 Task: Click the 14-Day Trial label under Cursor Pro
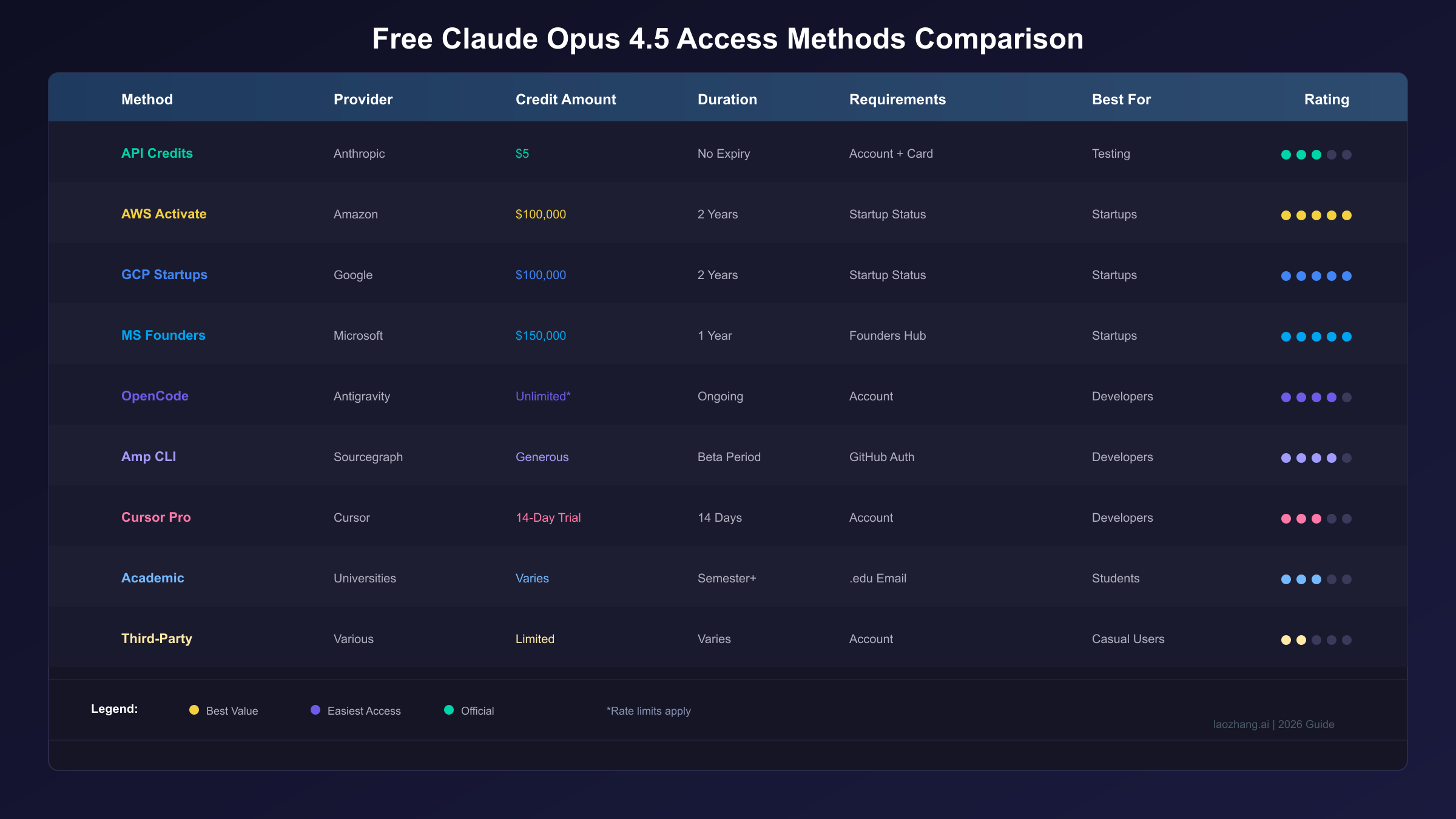point(548,517)
